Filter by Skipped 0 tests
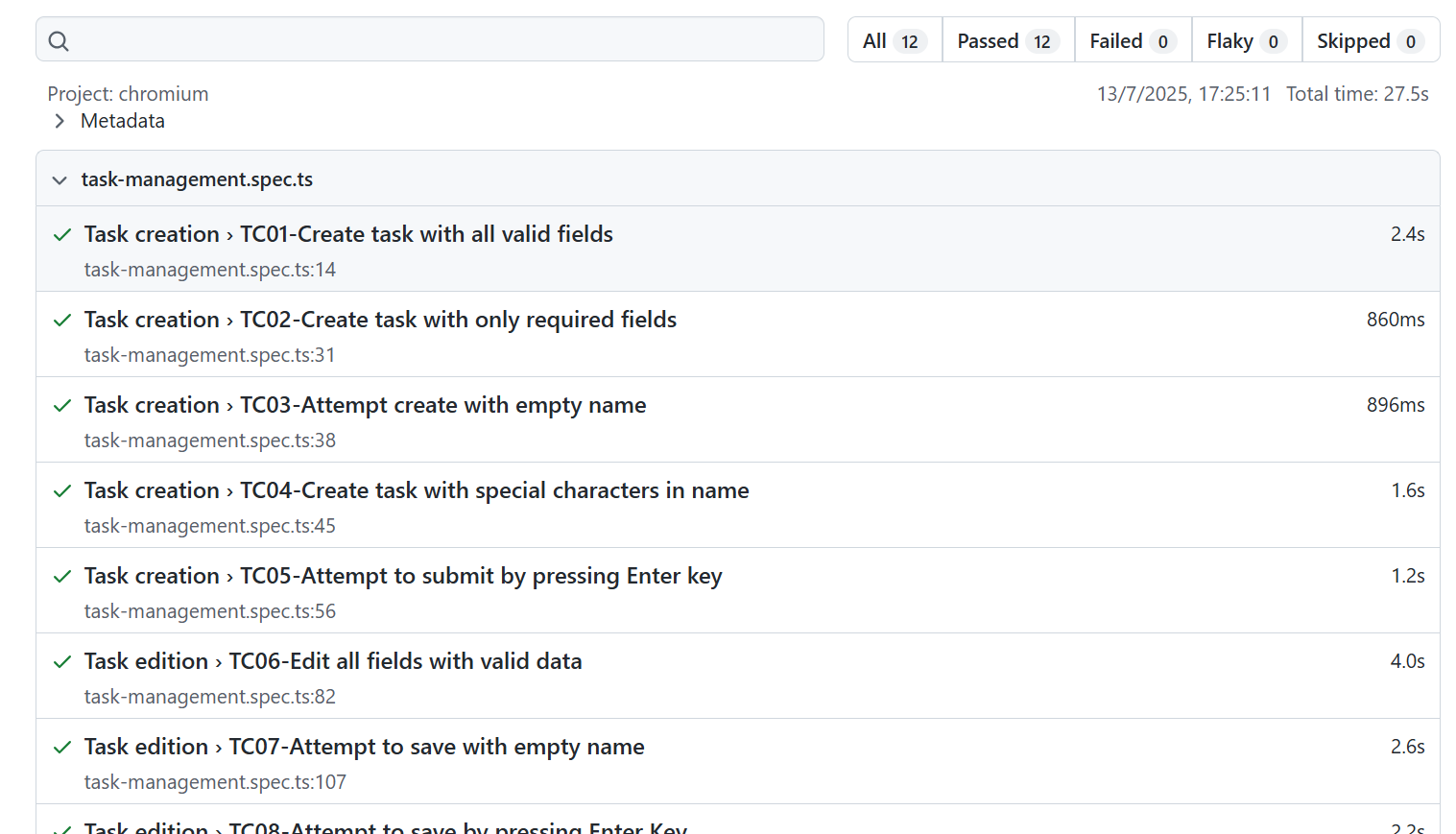The width and height of the screenshot is (1456, 834). (1371, 40)
